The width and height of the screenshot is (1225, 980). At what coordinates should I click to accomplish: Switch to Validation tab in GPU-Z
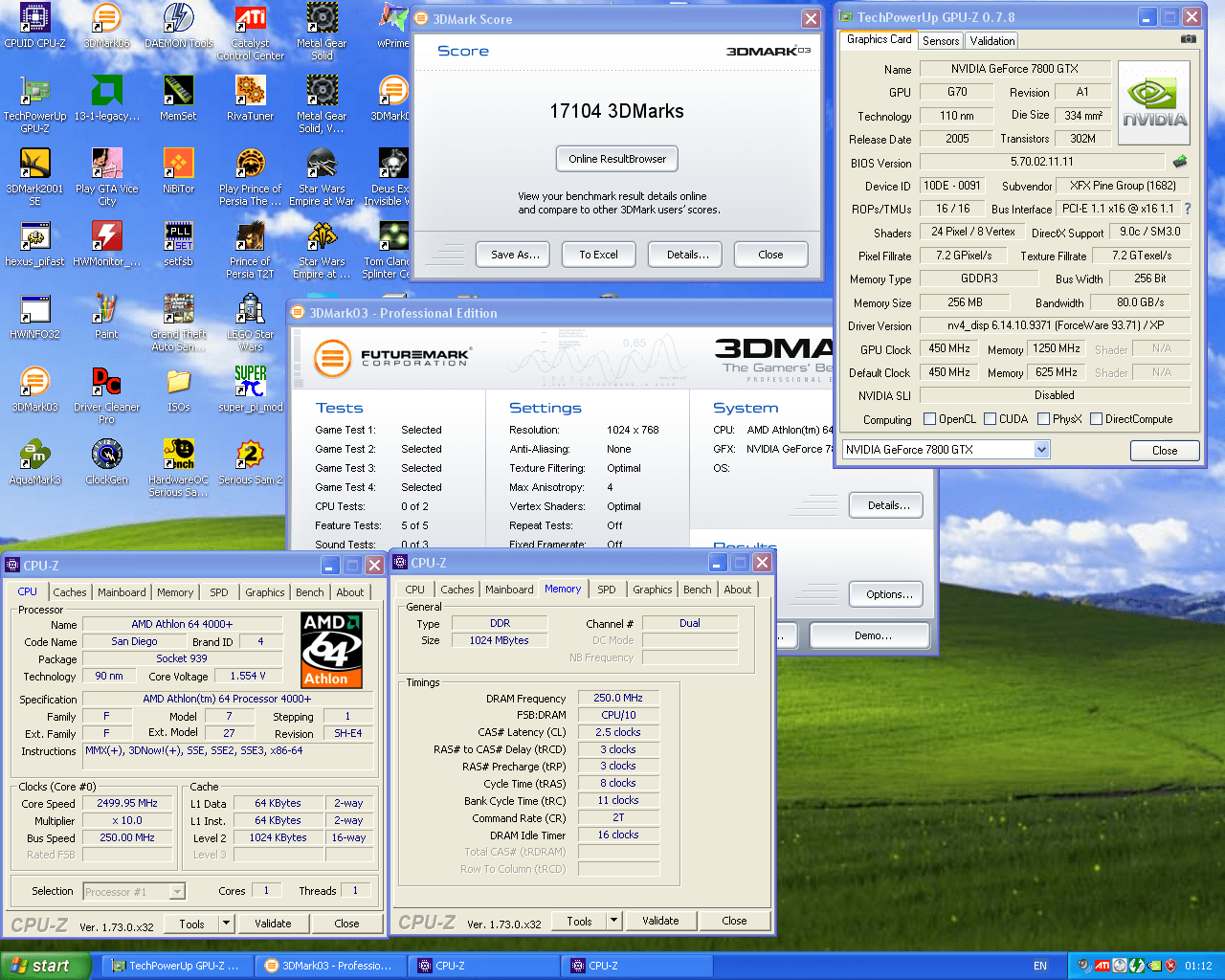[991, 41]
